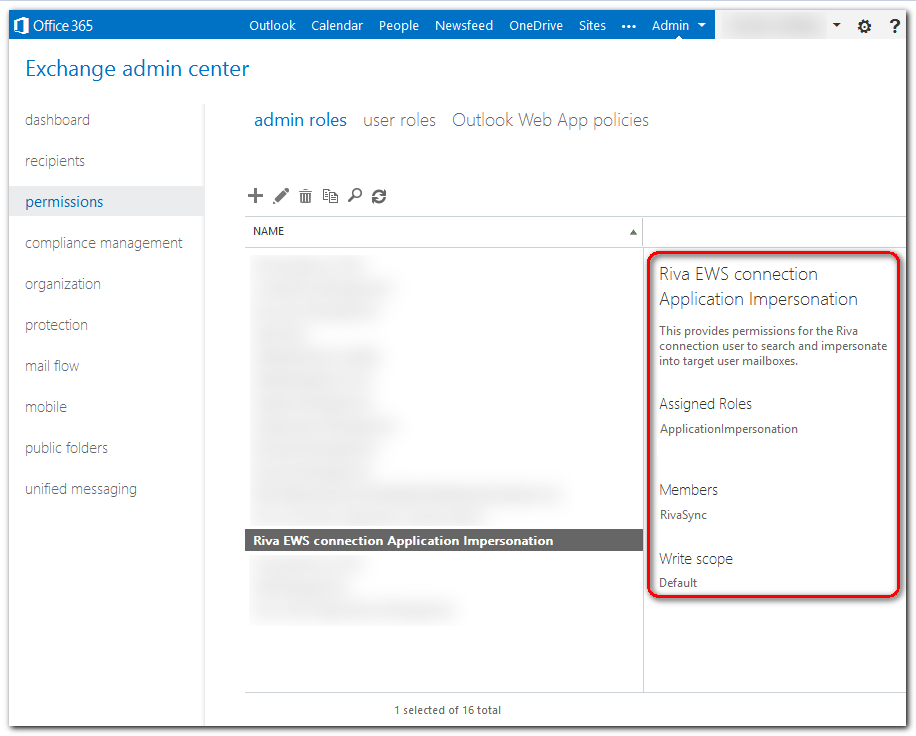Open search with the magnifier icon
Screen dimensions: 916x736
355,196
